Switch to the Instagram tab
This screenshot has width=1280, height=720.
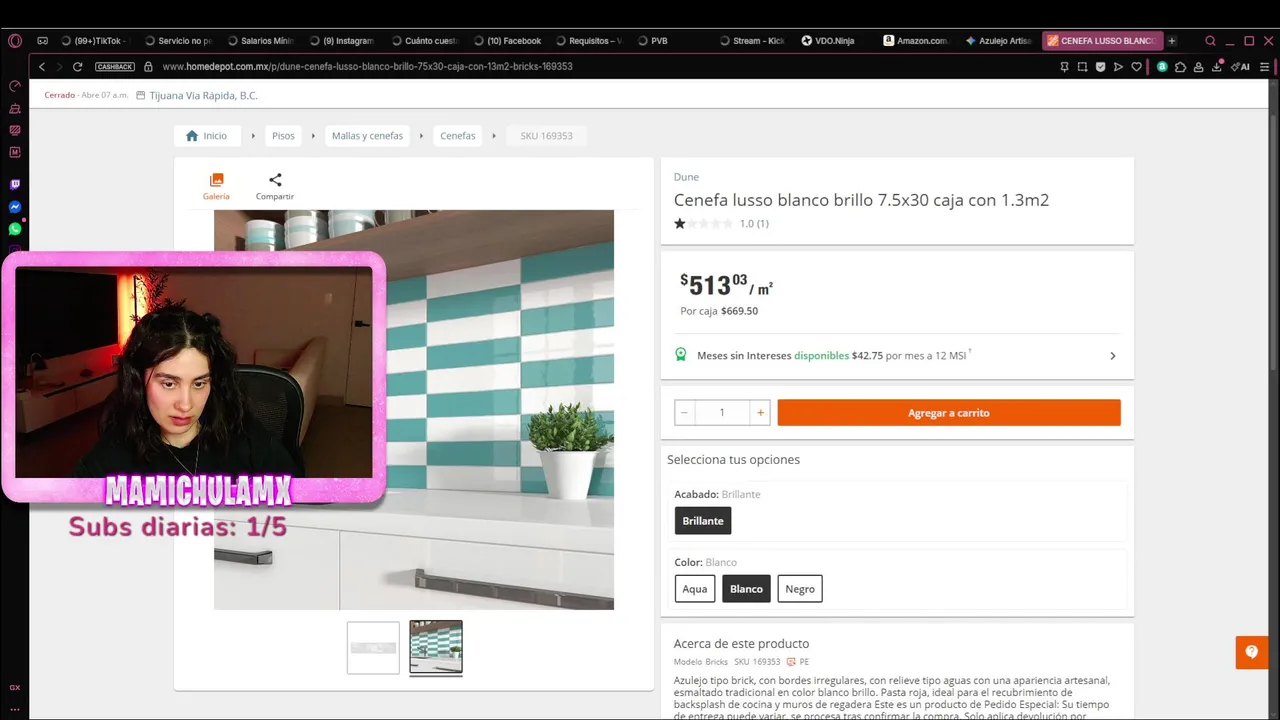tap(341, 41)
